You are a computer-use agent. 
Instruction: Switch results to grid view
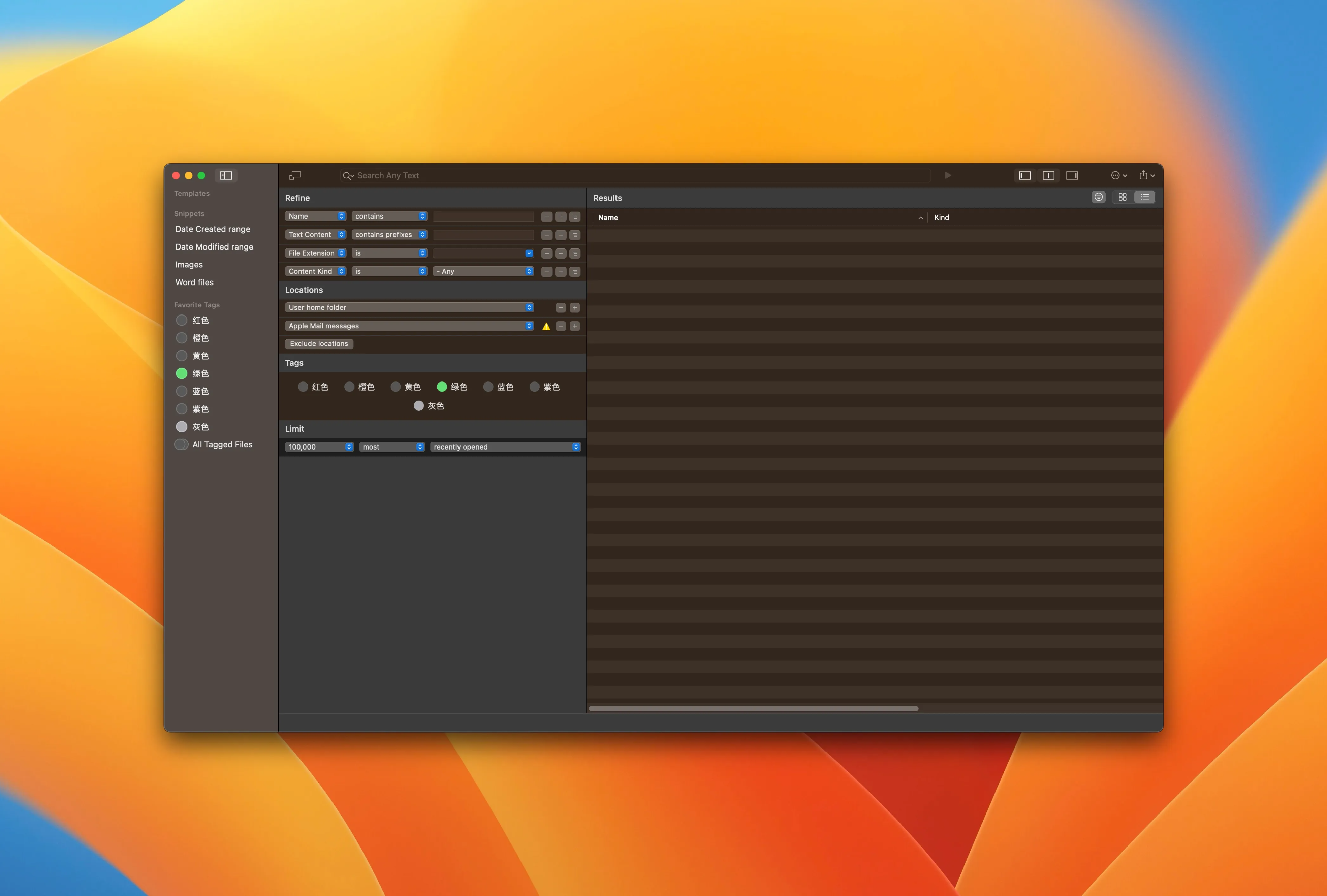1122,197
